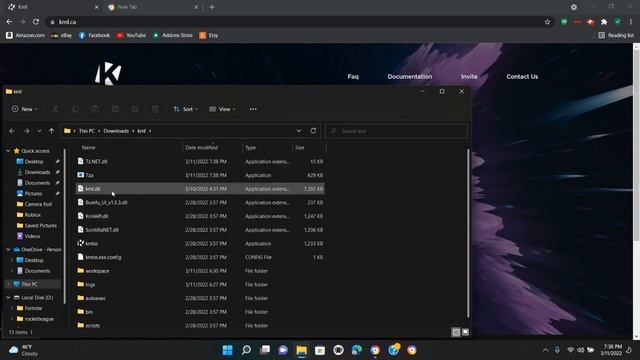This screenshot has height=360, width=640.
Task: Click the Invite link on website
Action: point(469,76)
